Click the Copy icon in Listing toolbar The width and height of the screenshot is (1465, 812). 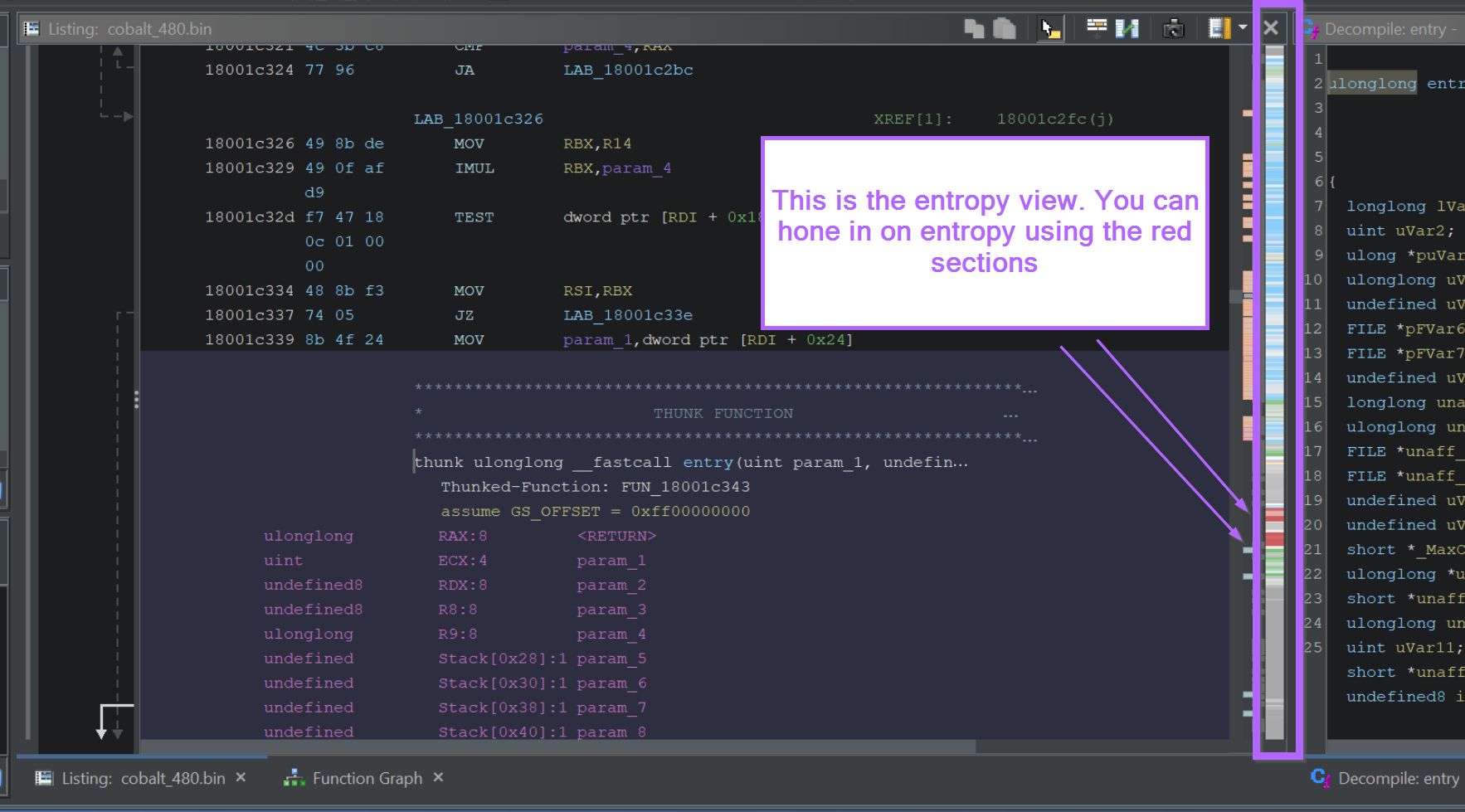click(x=974, y=29)
